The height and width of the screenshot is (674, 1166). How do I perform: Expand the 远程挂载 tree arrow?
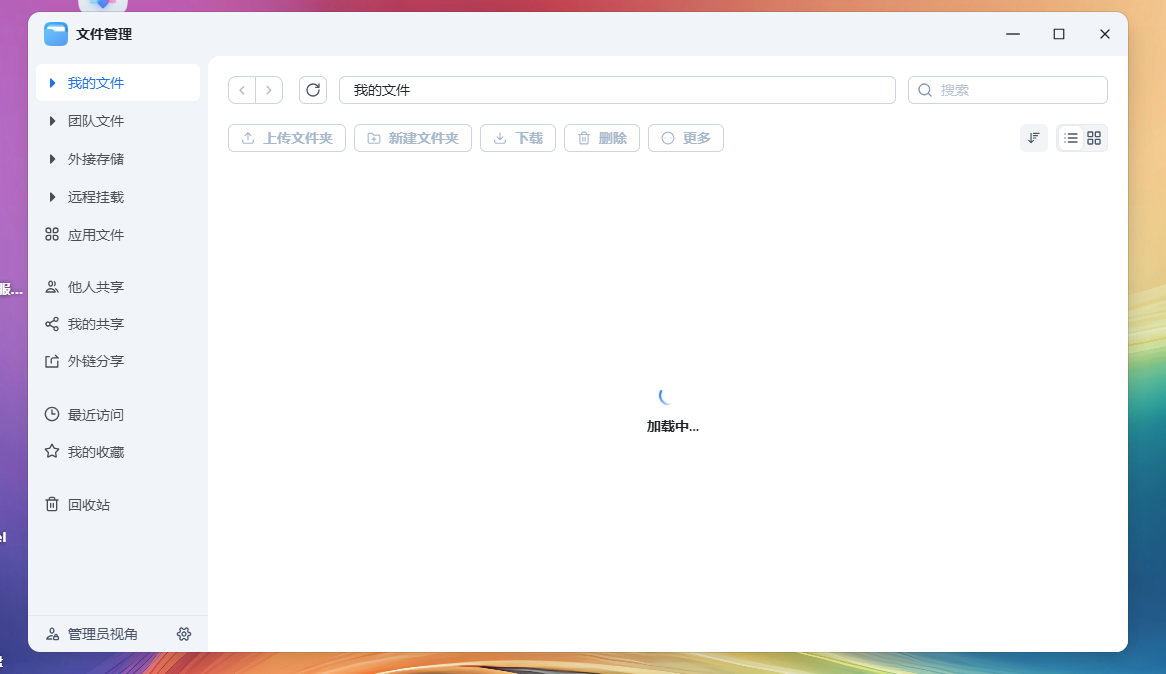click(52, 197)
